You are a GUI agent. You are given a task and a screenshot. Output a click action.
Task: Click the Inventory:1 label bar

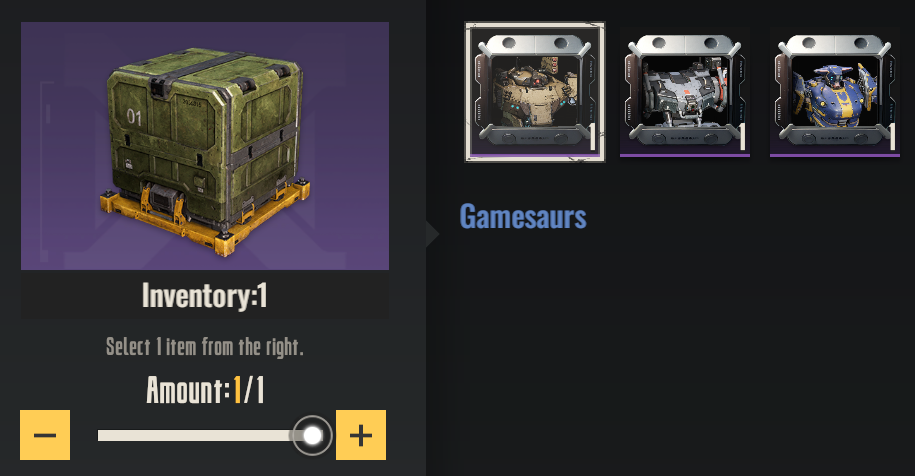(x=205, y=295)
